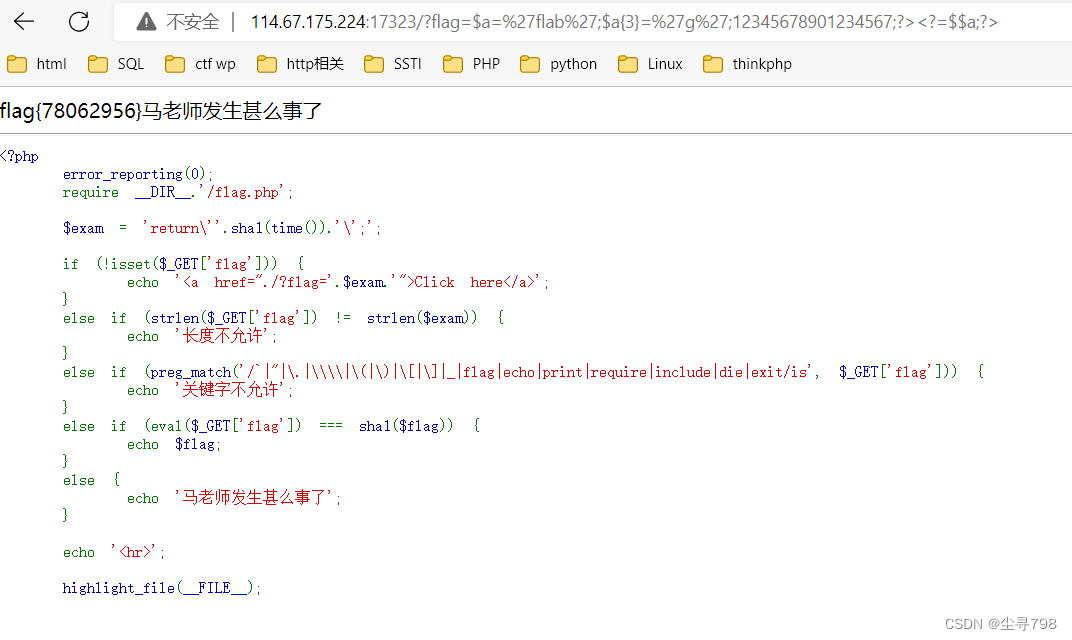
Task: Click the '长度不允许' echo string
Action: click(222, 336)
